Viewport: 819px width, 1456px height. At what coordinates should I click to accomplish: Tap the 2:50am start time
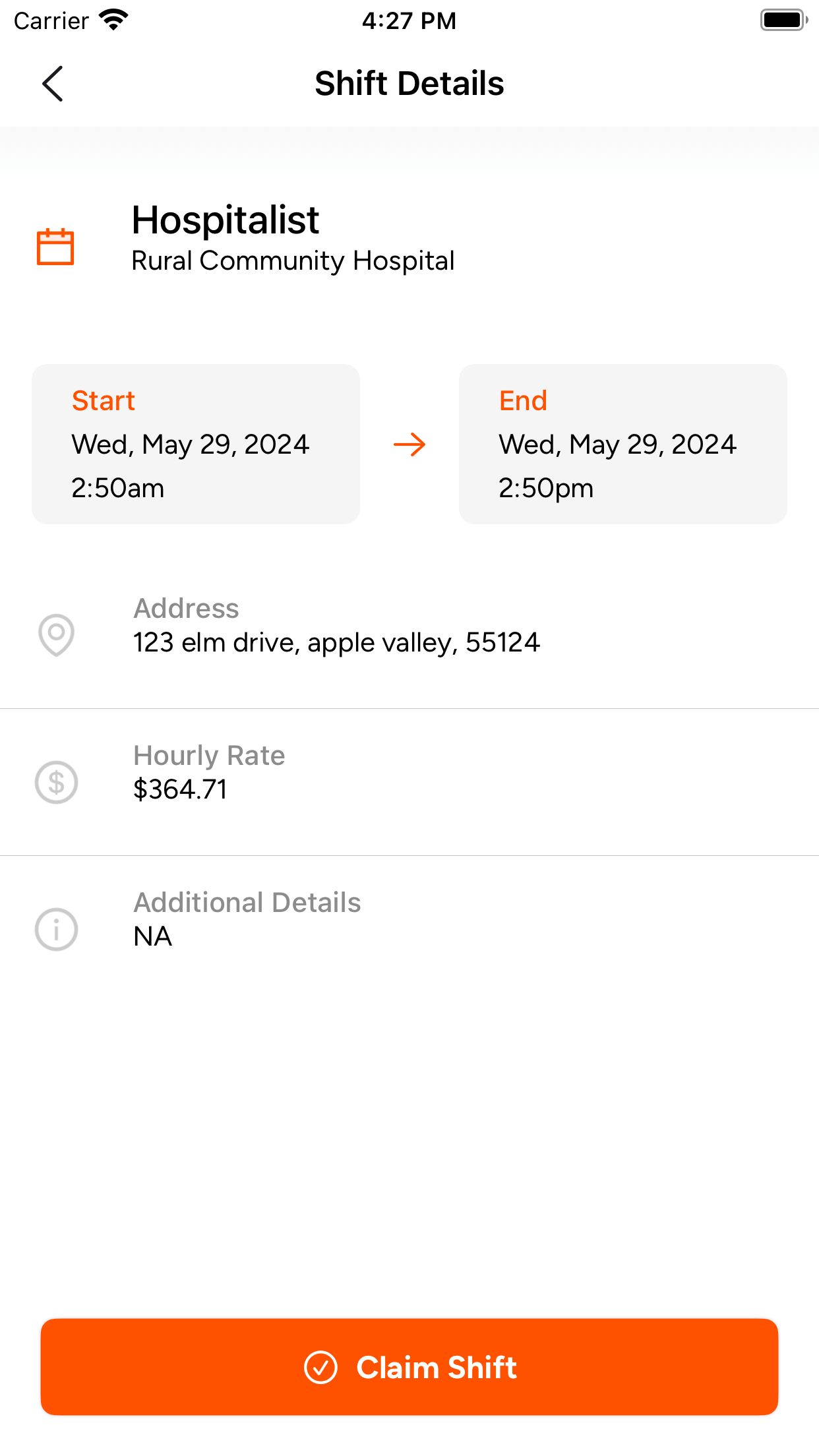click(x=117, y=488)
